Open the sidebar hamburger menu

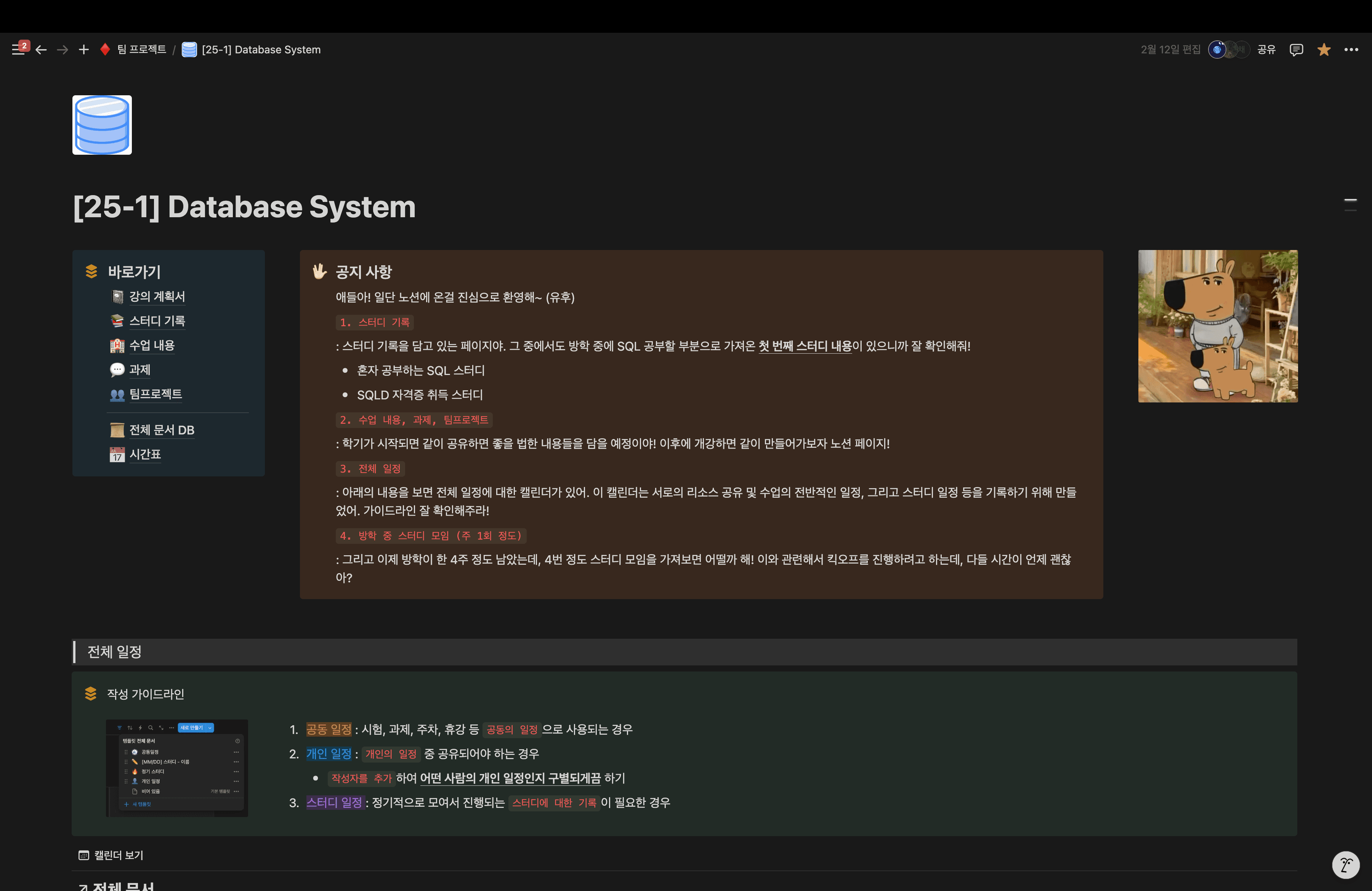pyautogui.click(x=18, y=50)
